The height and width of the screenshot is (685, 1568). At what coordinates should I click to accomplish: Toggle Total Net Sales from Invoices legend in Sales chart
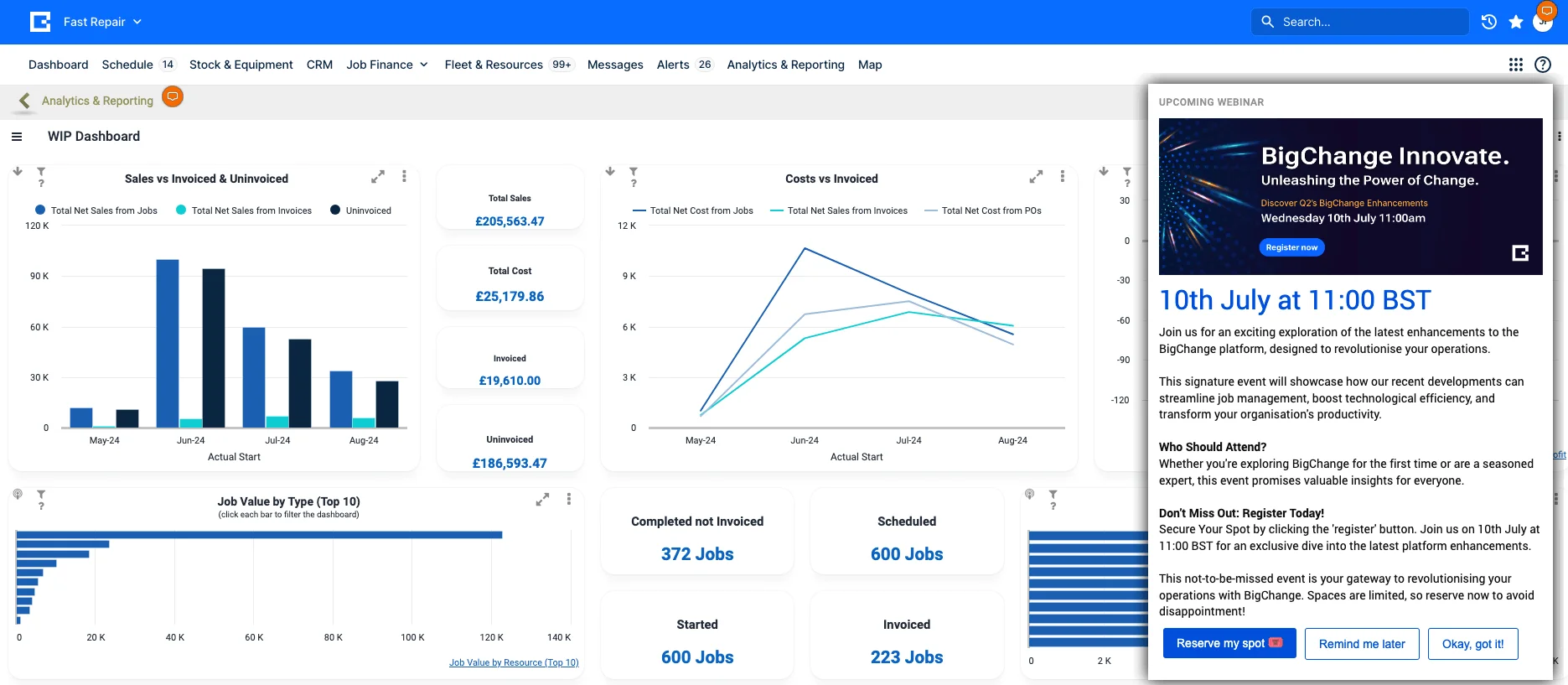(244, 210)
